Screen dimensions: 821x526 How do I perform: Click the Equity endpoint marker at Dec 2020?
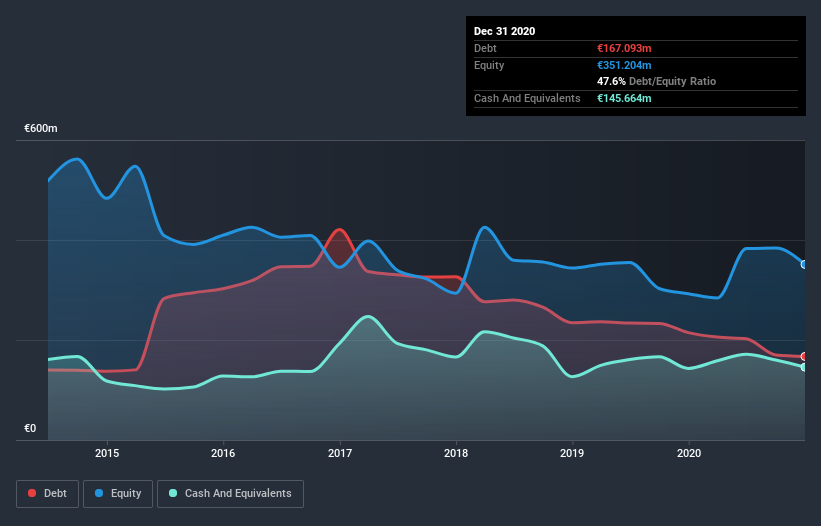804,265
